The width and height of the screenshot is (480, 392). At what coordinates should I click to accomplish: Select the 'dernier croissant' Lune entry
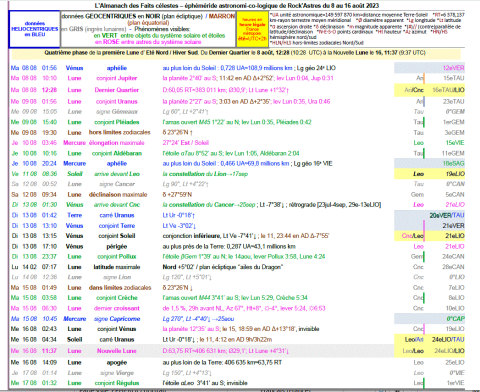(x=117, y=308)
